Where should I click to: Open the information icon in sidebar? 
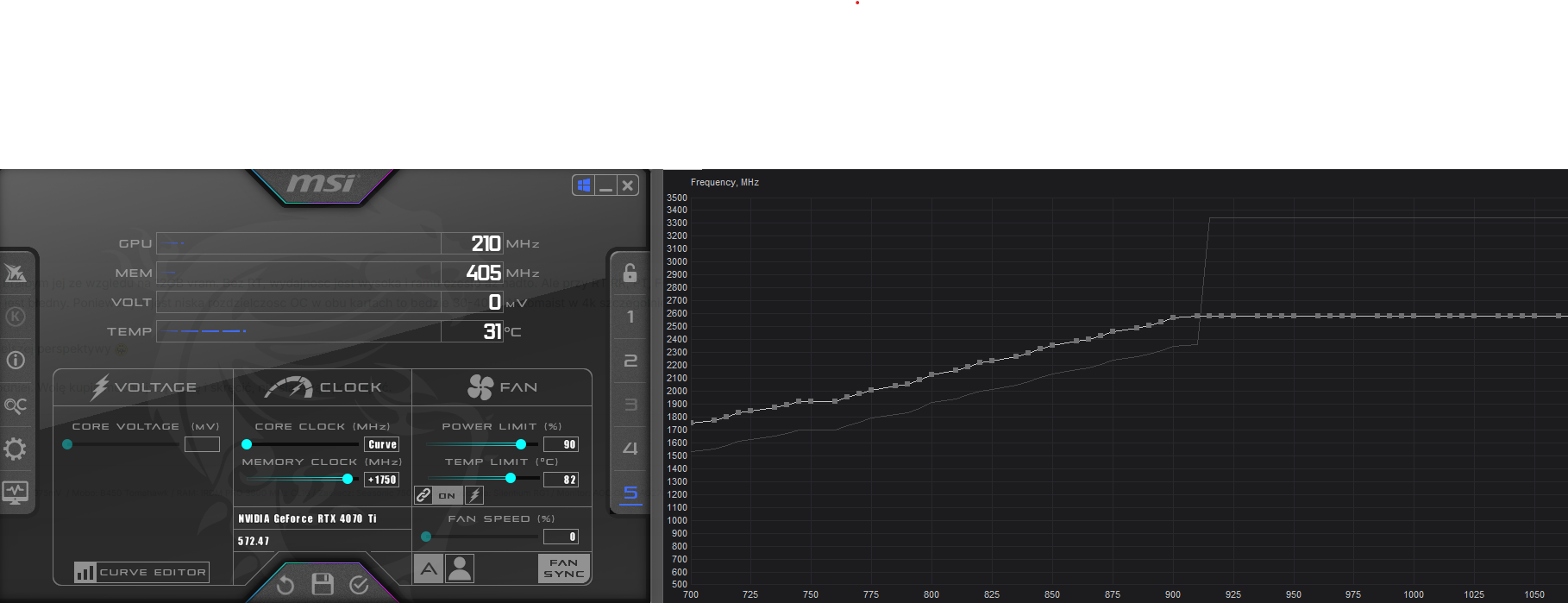point(16,361)
